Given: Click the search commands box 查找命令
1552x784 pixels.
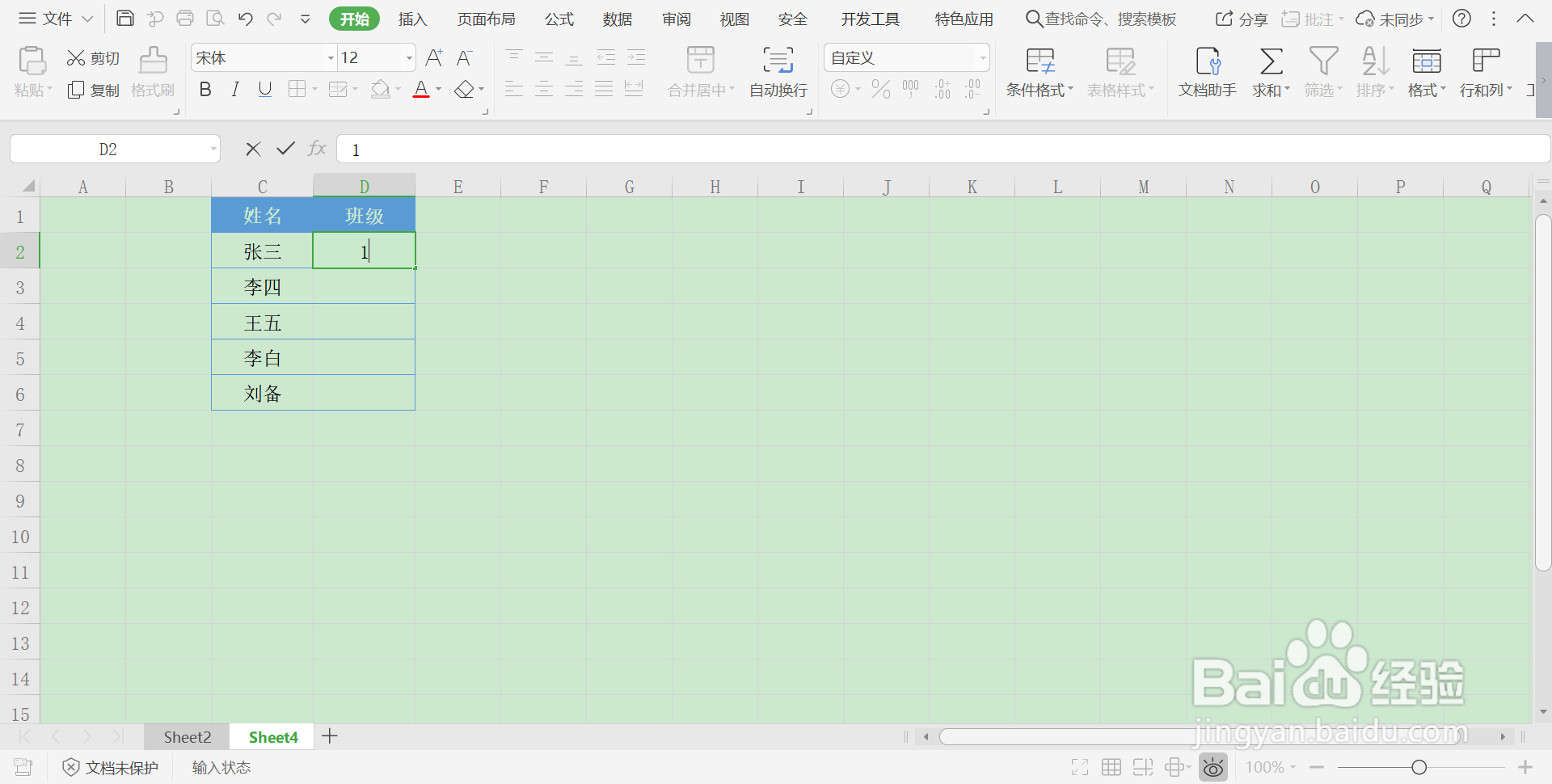Looking at the screenshot, I should (x=1101, y=19).
